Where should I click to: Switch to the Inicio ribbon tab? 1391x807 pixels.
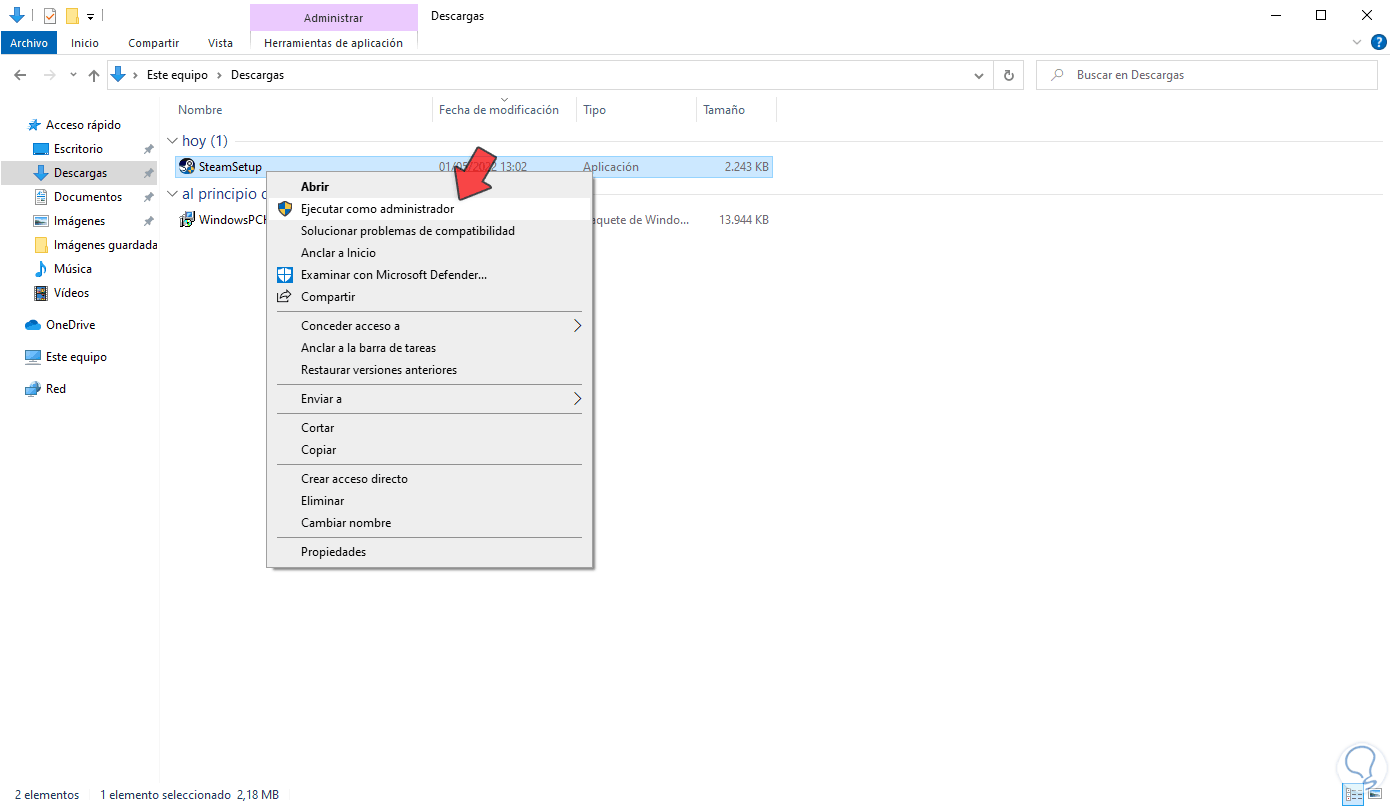85,43
